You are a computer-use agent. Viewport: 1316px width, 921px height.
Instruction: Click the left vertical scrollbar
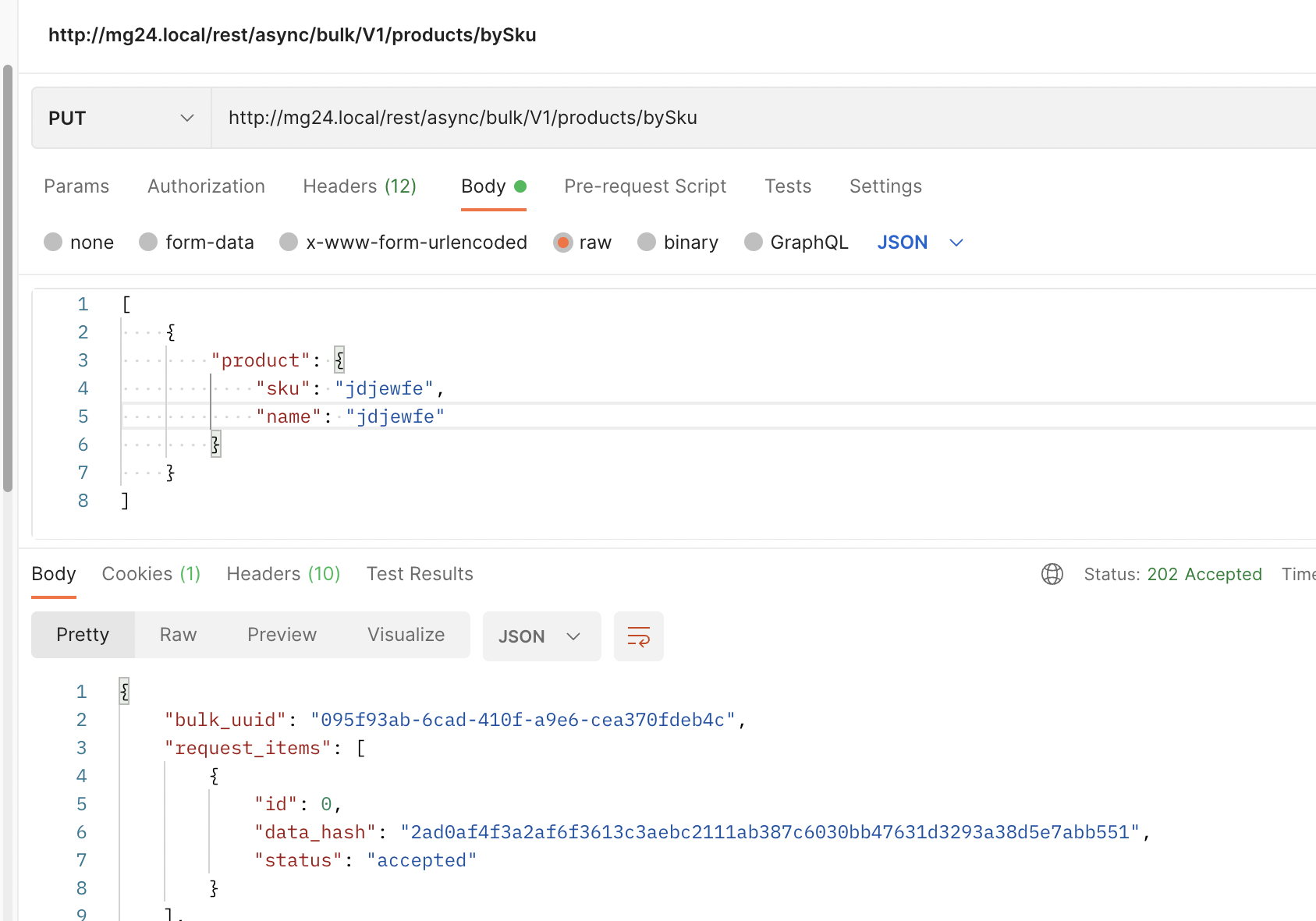[x=8, y=278]
